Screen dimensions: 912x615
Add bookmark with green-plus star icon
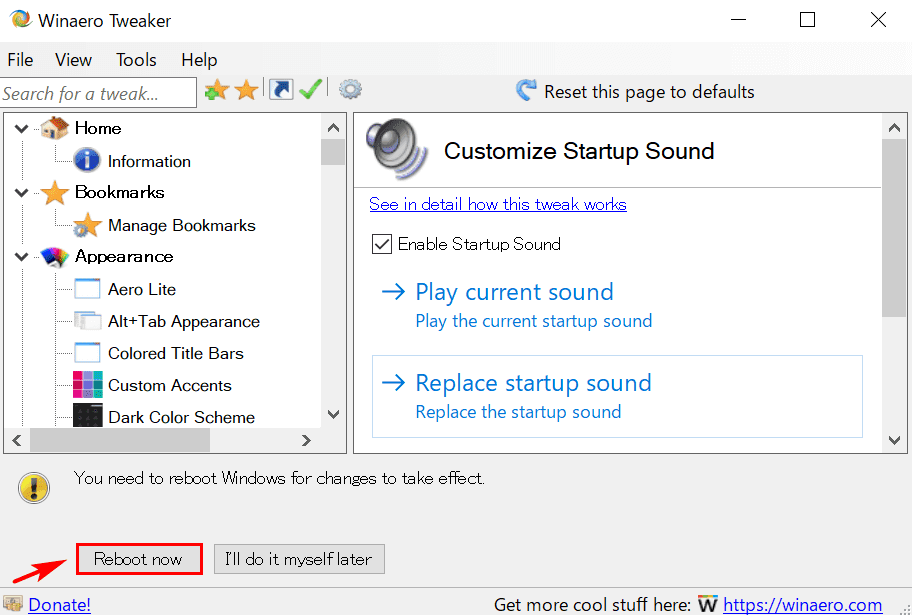pos(216,90)
